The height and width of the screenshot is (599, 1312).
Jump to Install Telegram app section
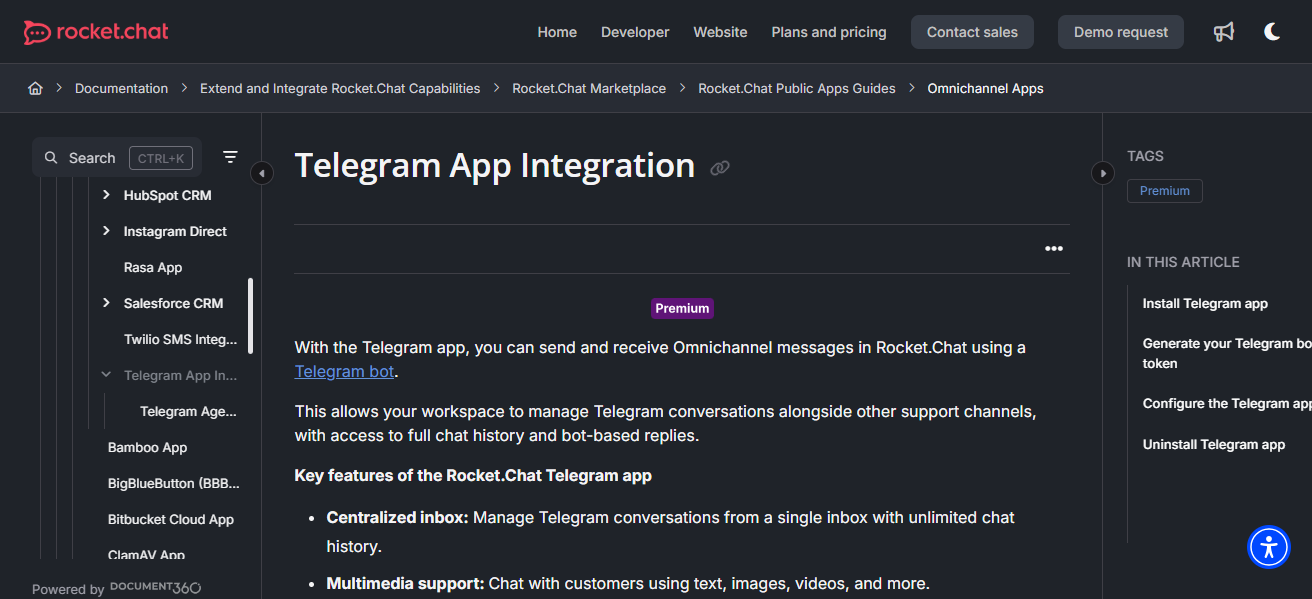[1205, 303]
